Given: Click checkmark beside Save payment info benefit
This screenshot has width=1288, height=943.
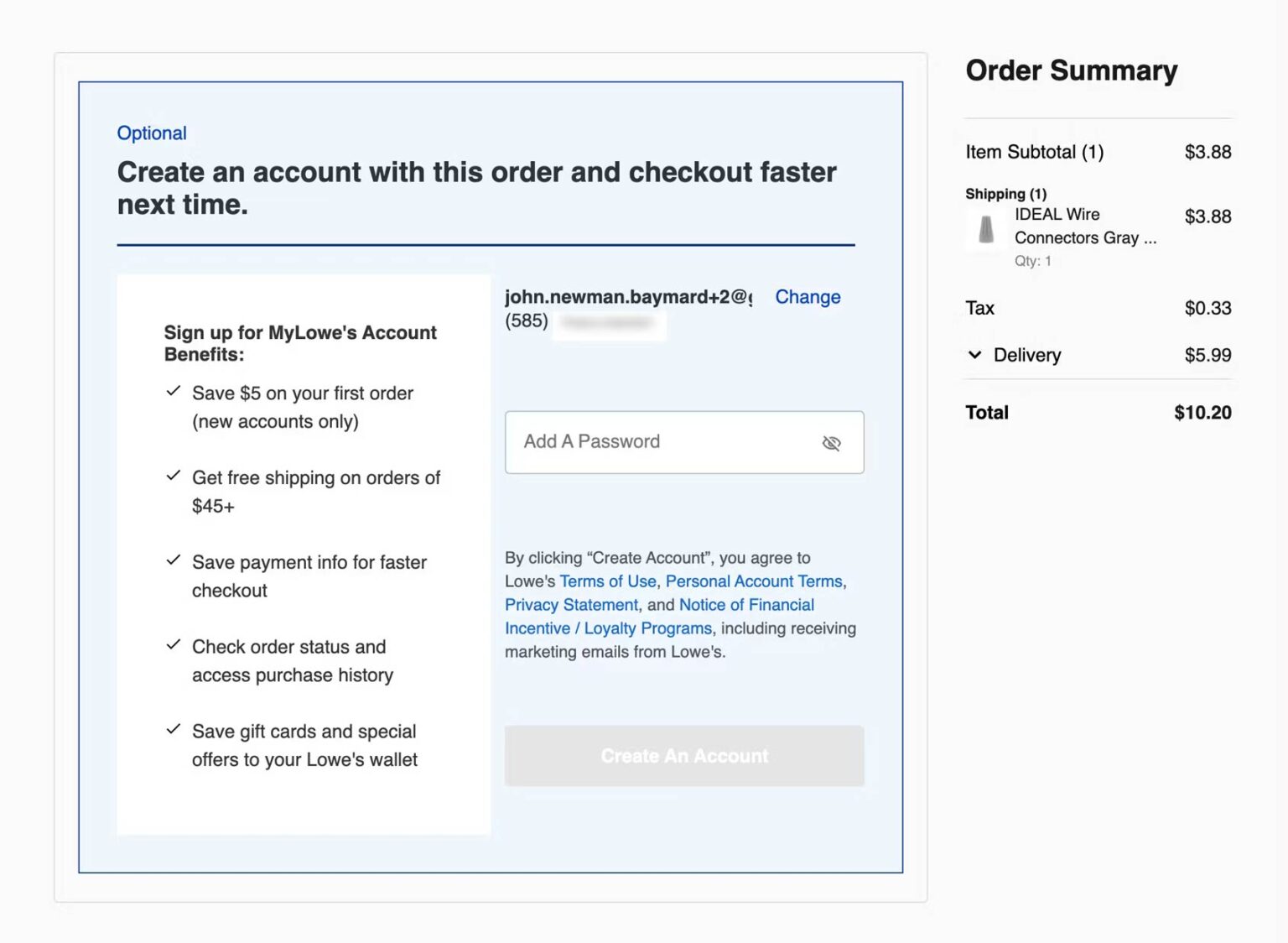Looking at the screenshot, I should [x=174, y=560].
